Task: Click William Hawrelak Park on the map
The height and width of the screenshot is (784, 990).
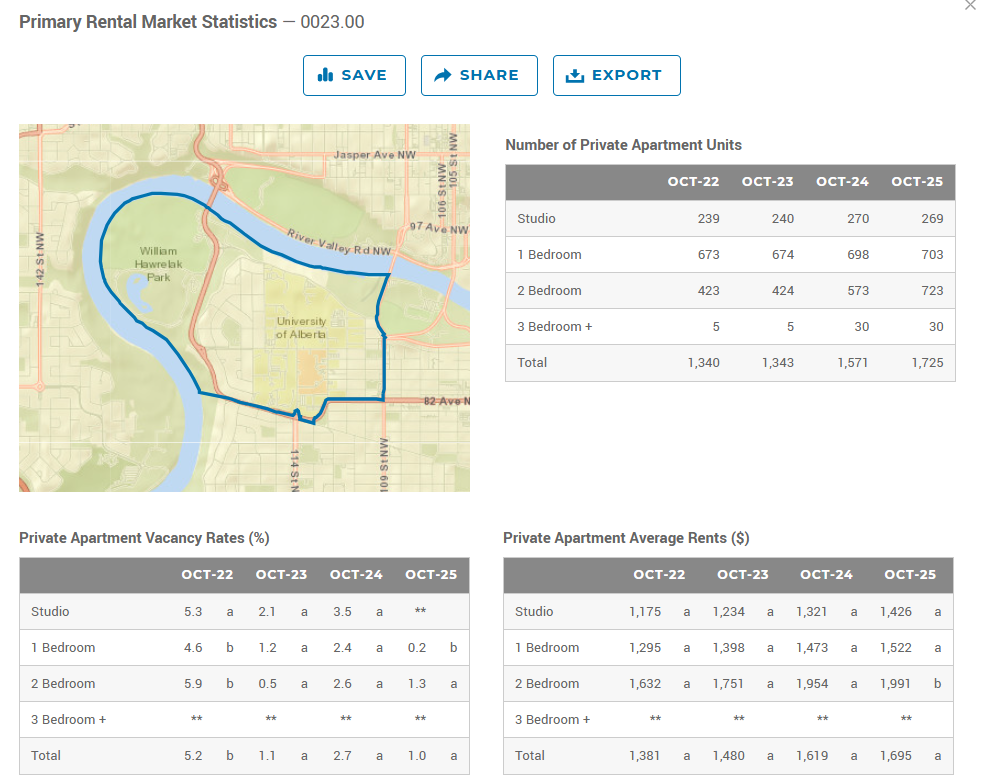Action: (158, 264)
